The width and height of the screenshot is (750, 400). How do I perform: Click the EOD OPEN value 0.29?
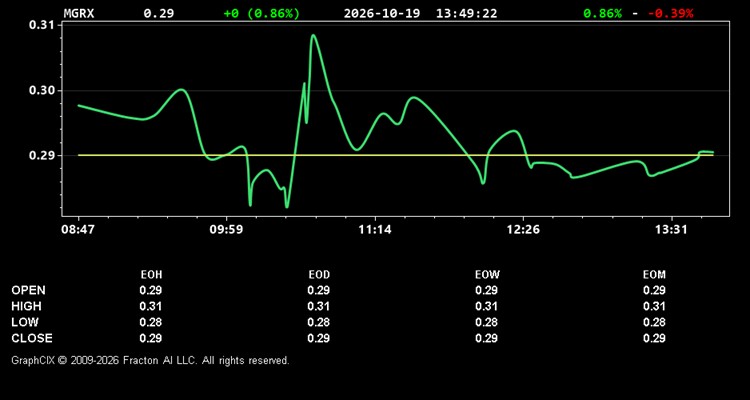pyautogui.click(x=319, y=290)
